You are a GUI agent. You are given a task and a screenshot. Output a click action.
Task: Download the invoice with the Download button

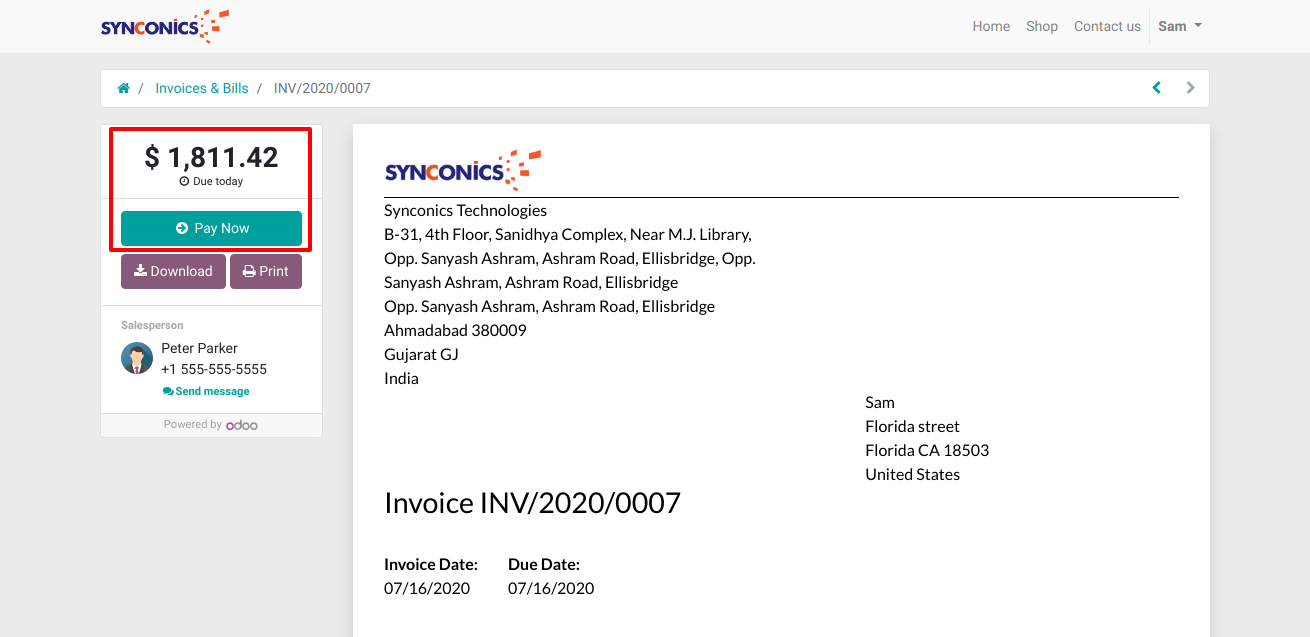click(x=173, y=271)
